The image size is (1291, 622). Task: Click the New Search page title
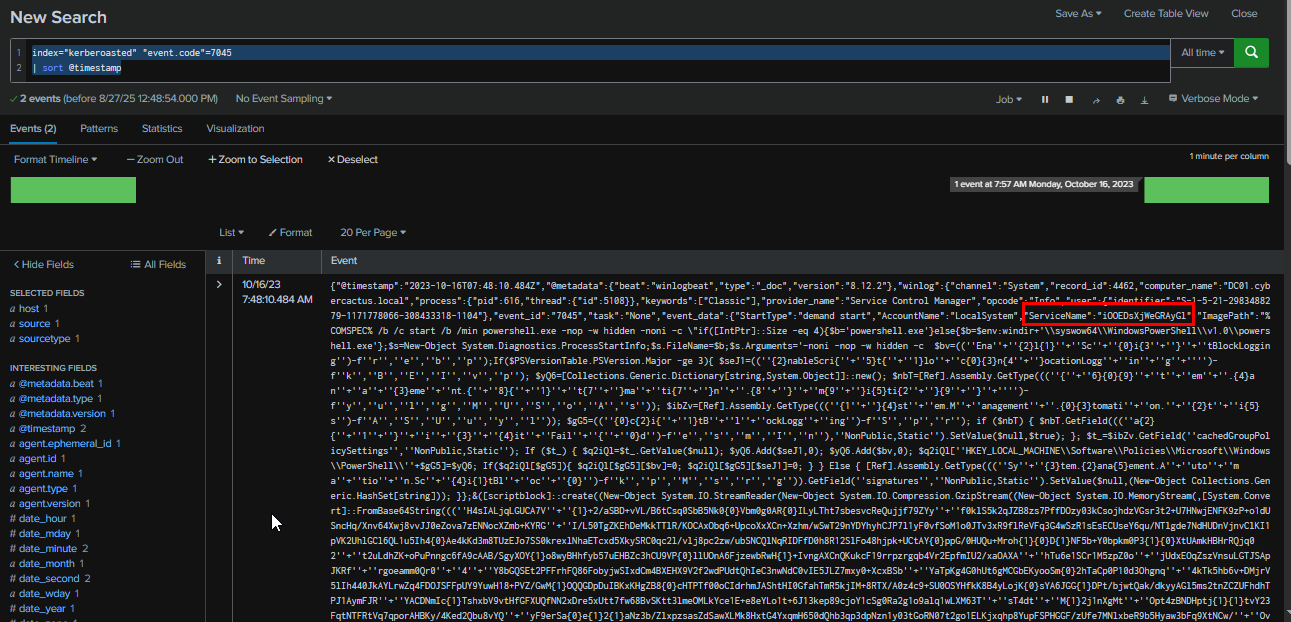click(59, 17)
